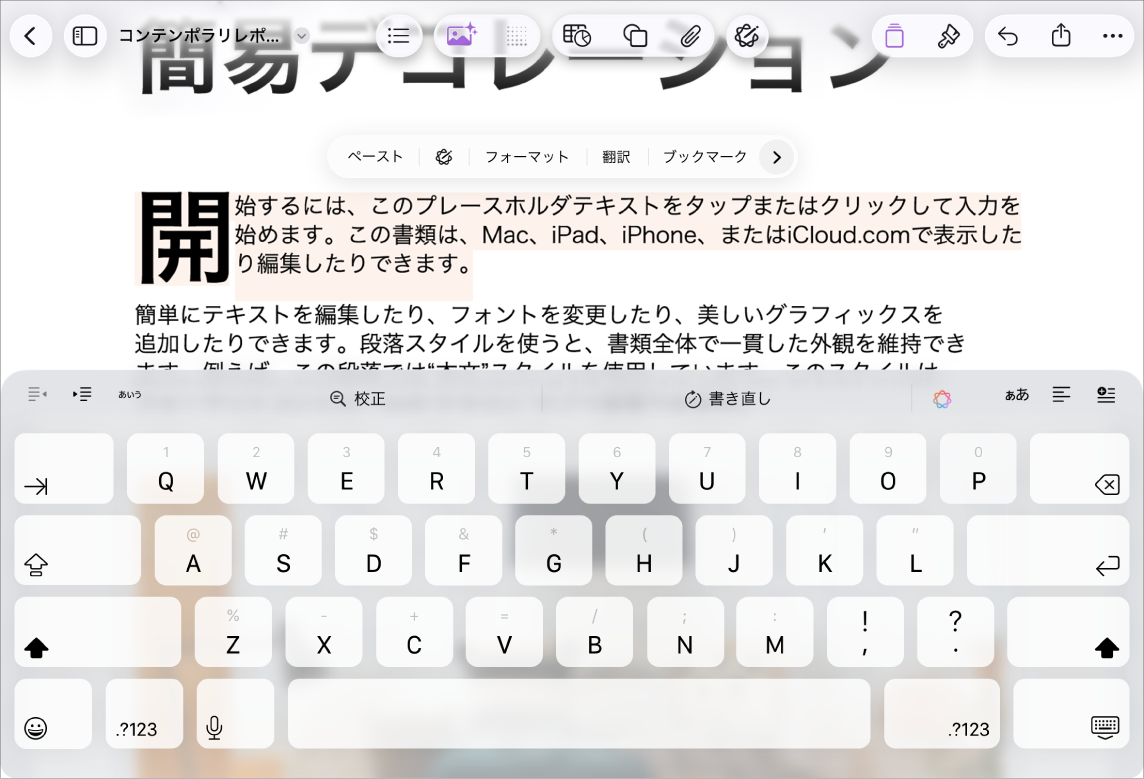1144x779 pixels.
Task: Tap 書き直し to rewrite text
Action: point(727,396)
